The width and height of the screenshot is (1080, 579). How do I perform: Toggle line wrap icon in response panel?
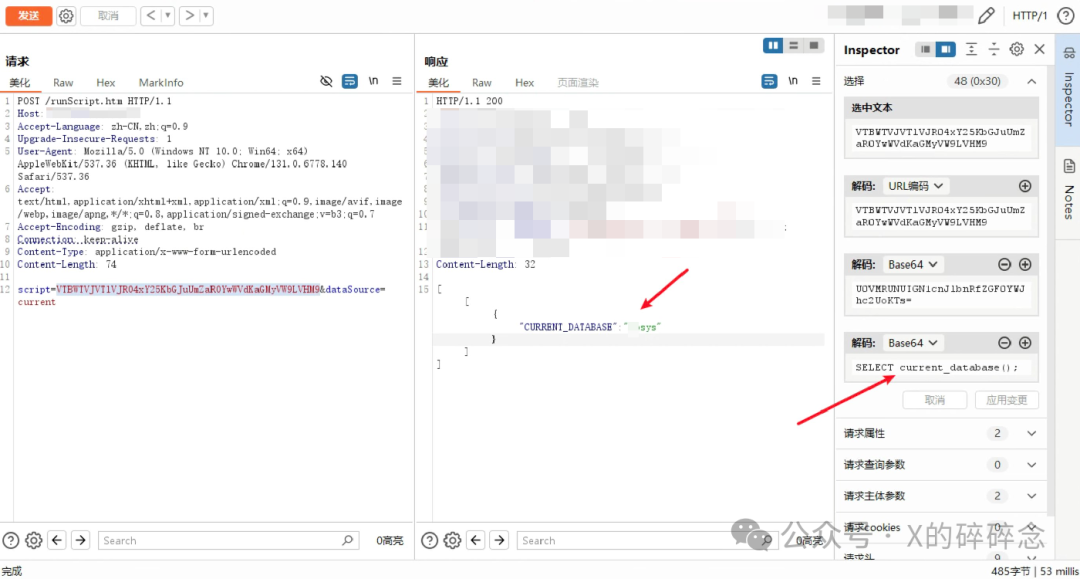(x=769, y=81)
